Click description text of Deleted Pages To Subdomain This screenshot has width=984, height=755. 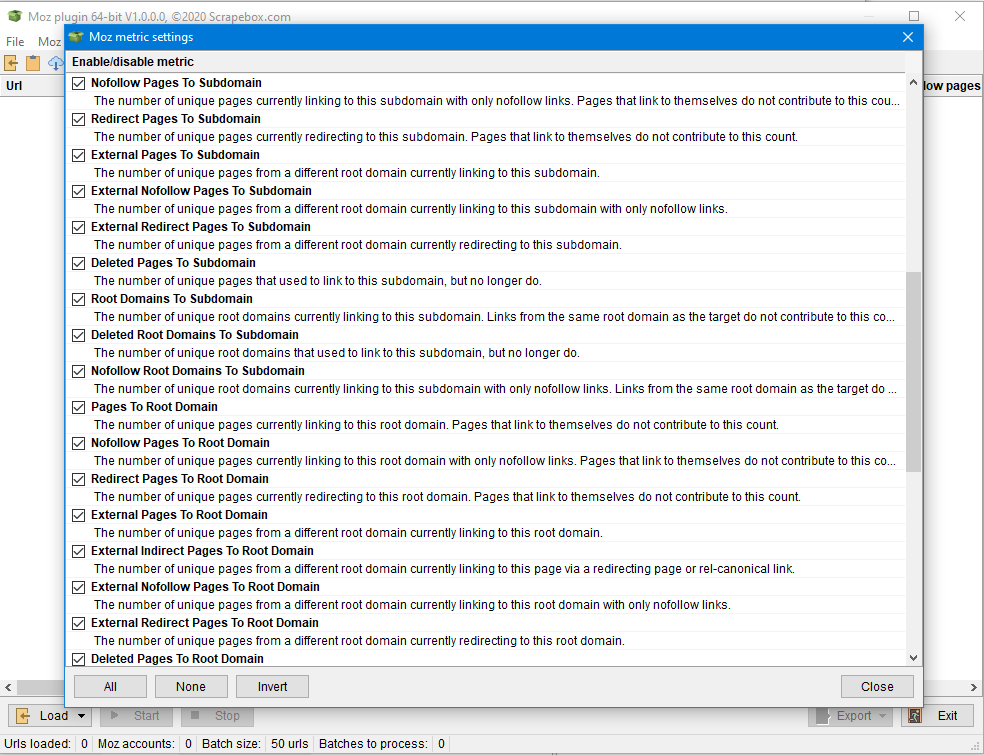pos(318,281)
